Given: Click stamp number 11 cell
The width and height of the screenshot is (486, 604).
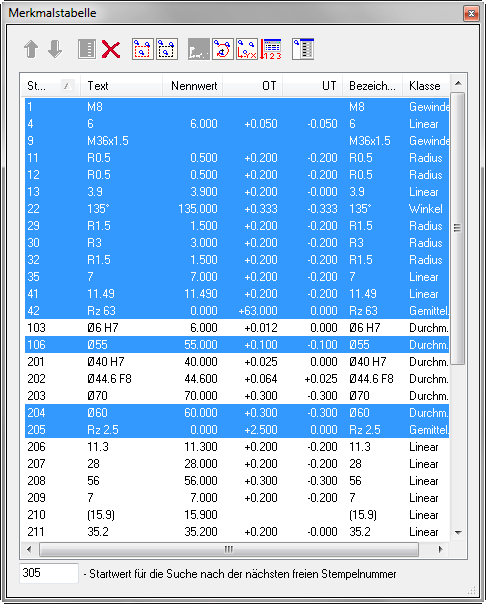Looking at the screenshot, I should pyautogui.click(x=33, y=158).
